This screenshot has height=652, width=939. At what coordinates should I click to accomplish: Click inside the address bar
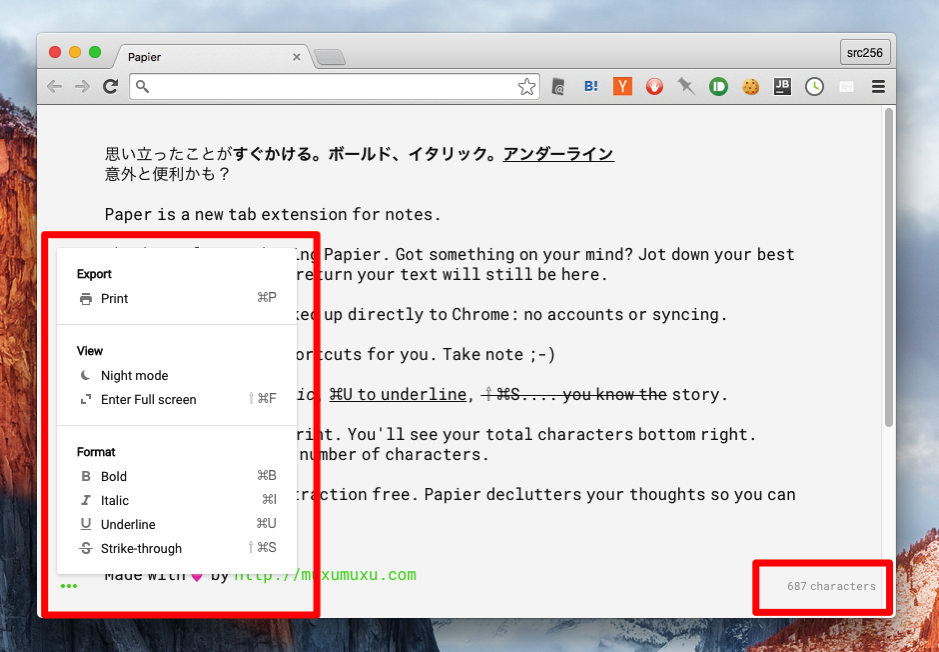point(334,87)
